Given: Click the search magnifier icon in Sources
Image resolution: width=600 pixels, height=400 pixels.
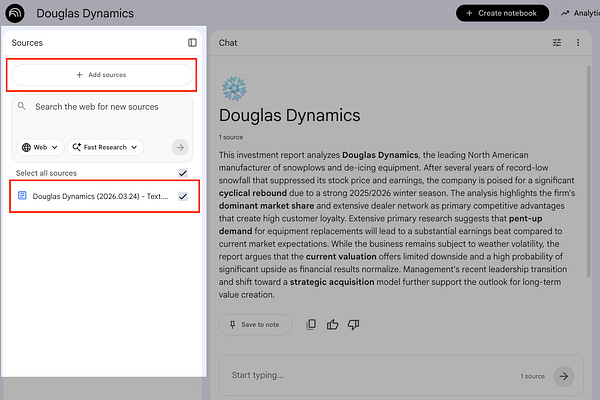Looking at the screenshot, I should tap(22, 106).
